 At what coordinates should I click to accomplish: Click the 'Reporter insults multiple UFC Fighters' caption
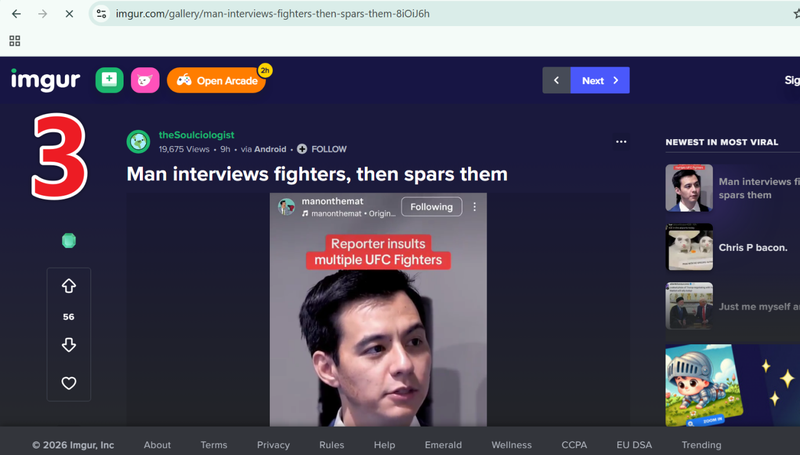(378, 251)
